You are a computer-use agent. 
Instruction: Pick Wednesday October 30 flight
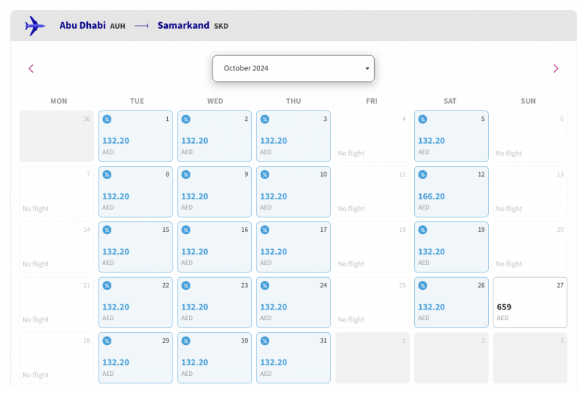(215, 358)
